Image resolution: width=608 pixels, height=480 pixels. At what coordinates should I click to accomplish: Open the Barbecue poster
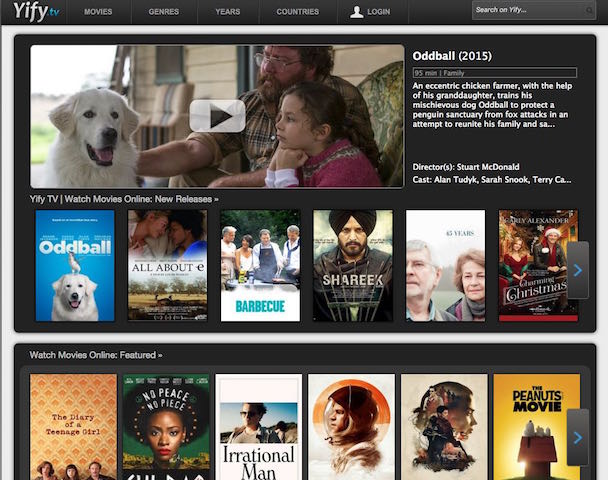(260, 266)
